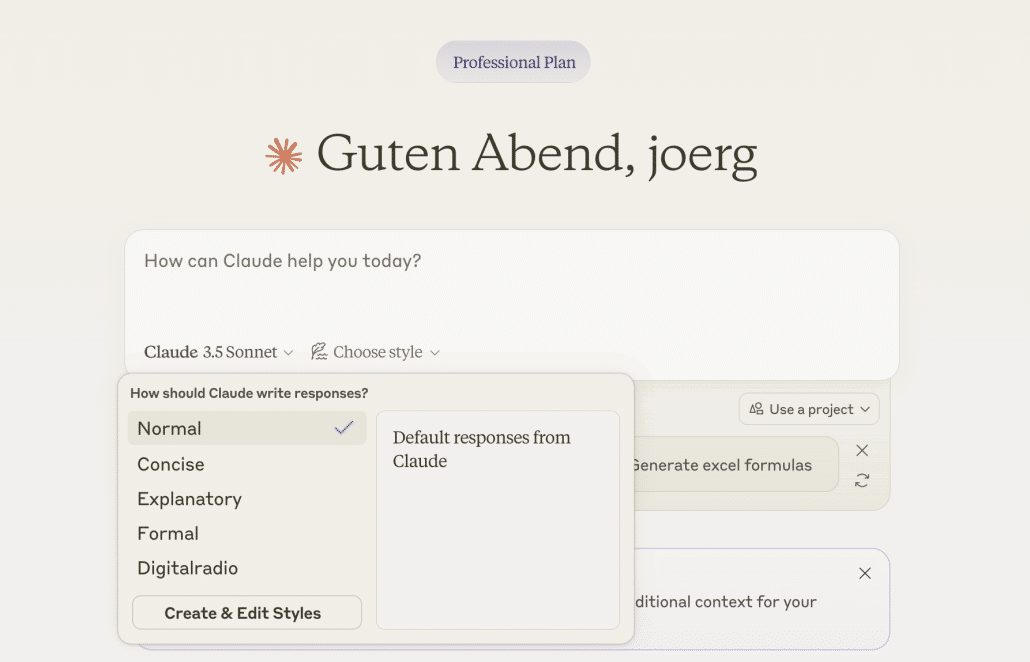Choose the Explanatory style option

click(190, 499)
